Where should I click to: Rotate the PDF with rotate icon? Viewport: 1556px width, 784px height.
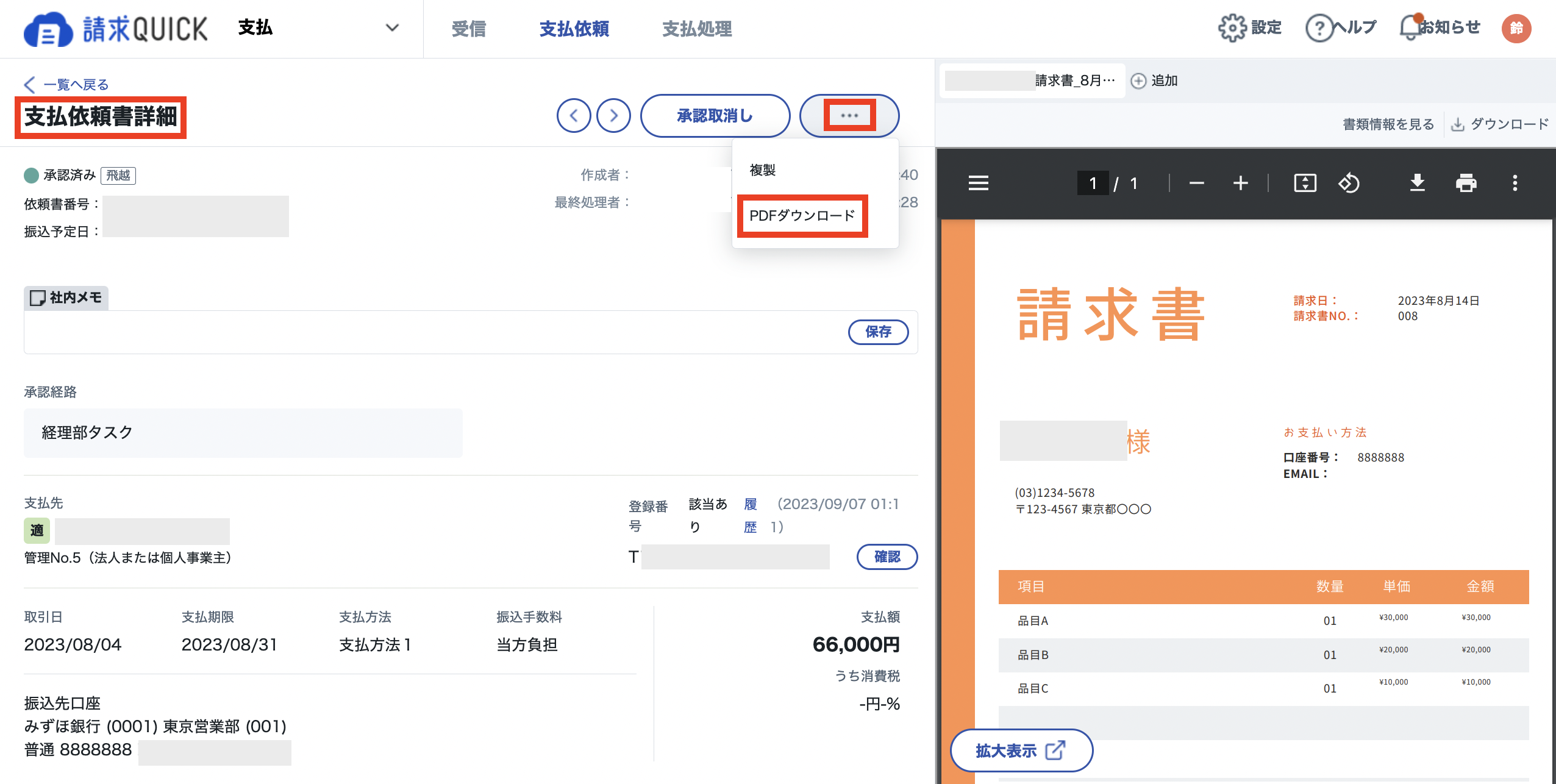tap(1349, 183)
